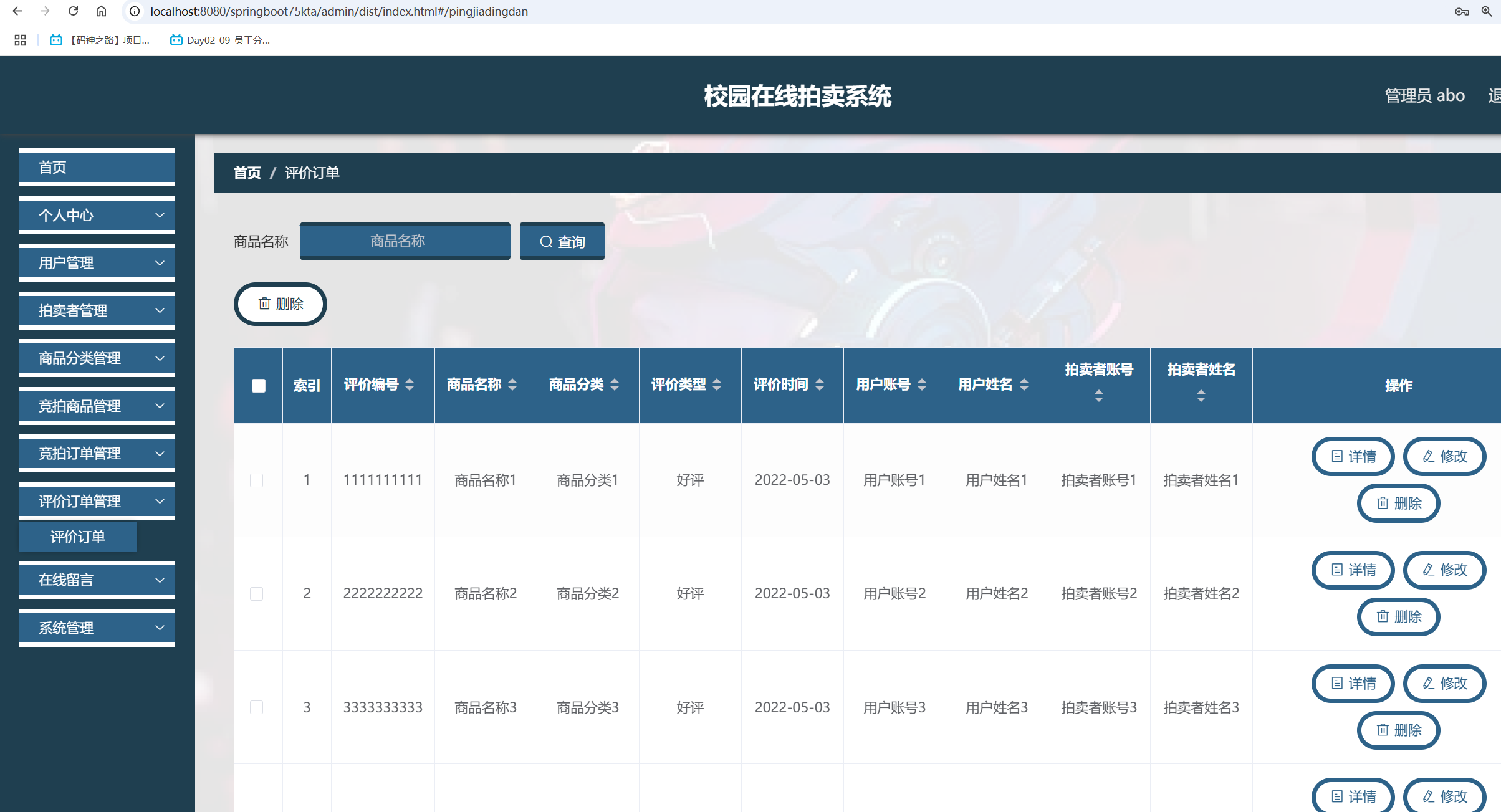The image size is (1501, 812).
Task: Click the 商品名称 search input
Action: 405,241
